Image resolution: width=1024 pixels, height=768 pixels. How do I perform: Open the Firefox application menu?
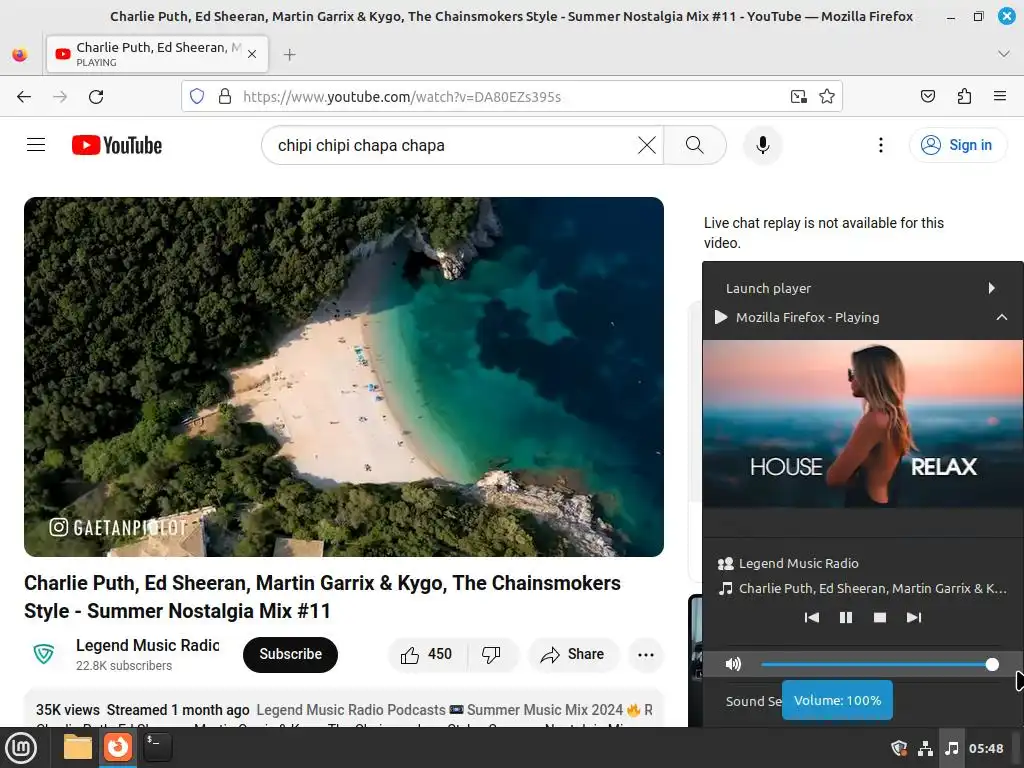[x=1000, y=97]
